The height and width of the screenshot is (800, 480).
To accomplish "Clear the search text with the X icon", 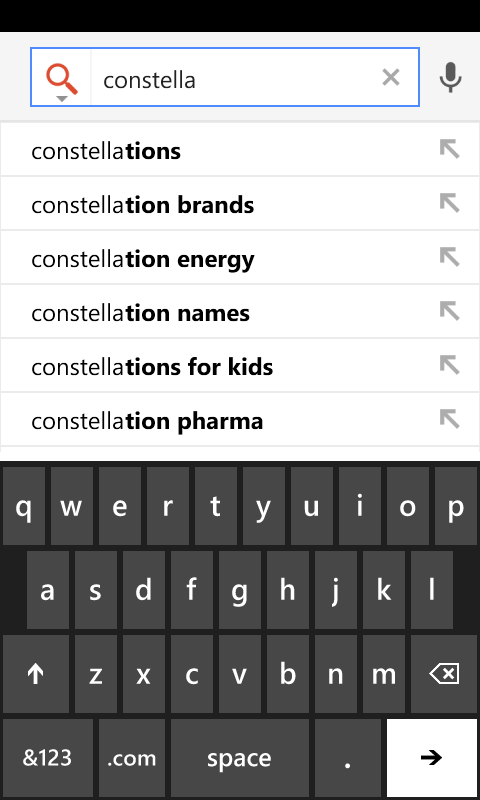I will [x=391, y=78].
